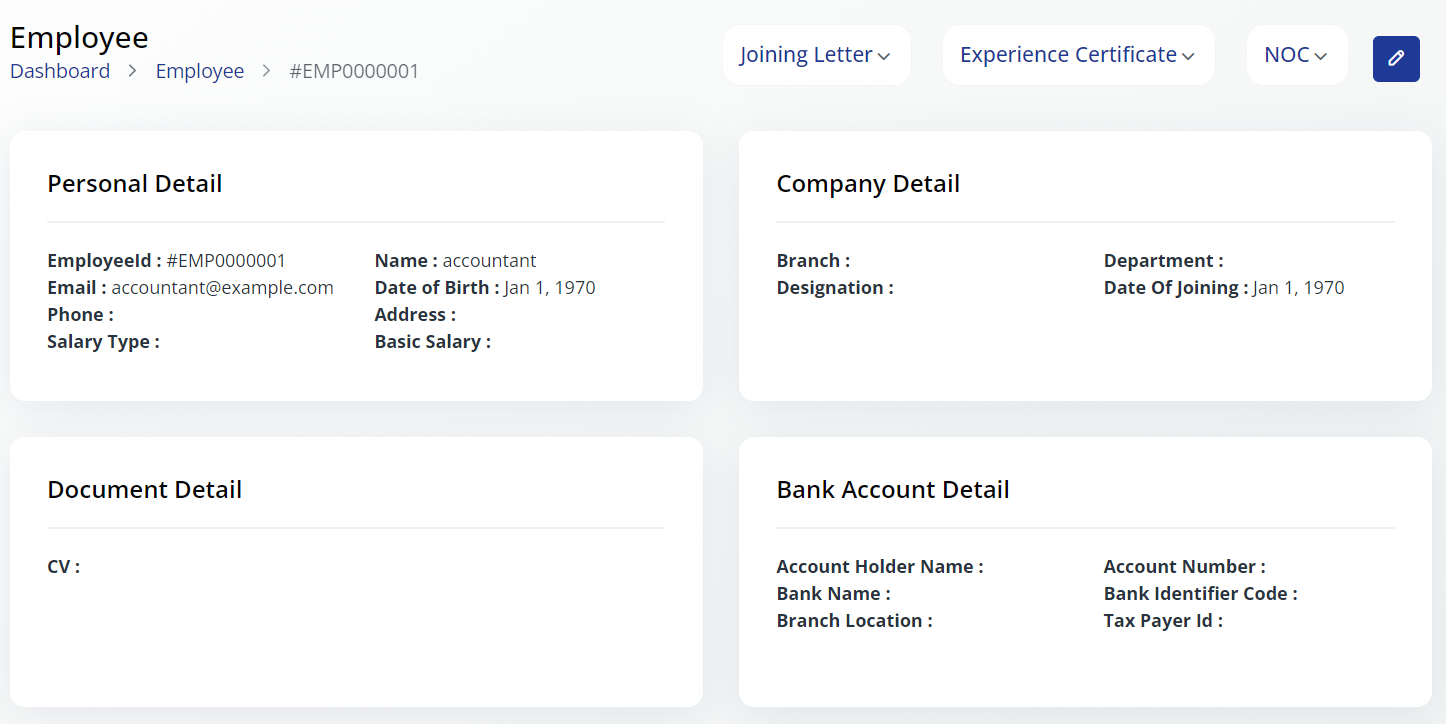Click the Bank Account Detail heading
The image size is (1446, 724).
[893, 490]
